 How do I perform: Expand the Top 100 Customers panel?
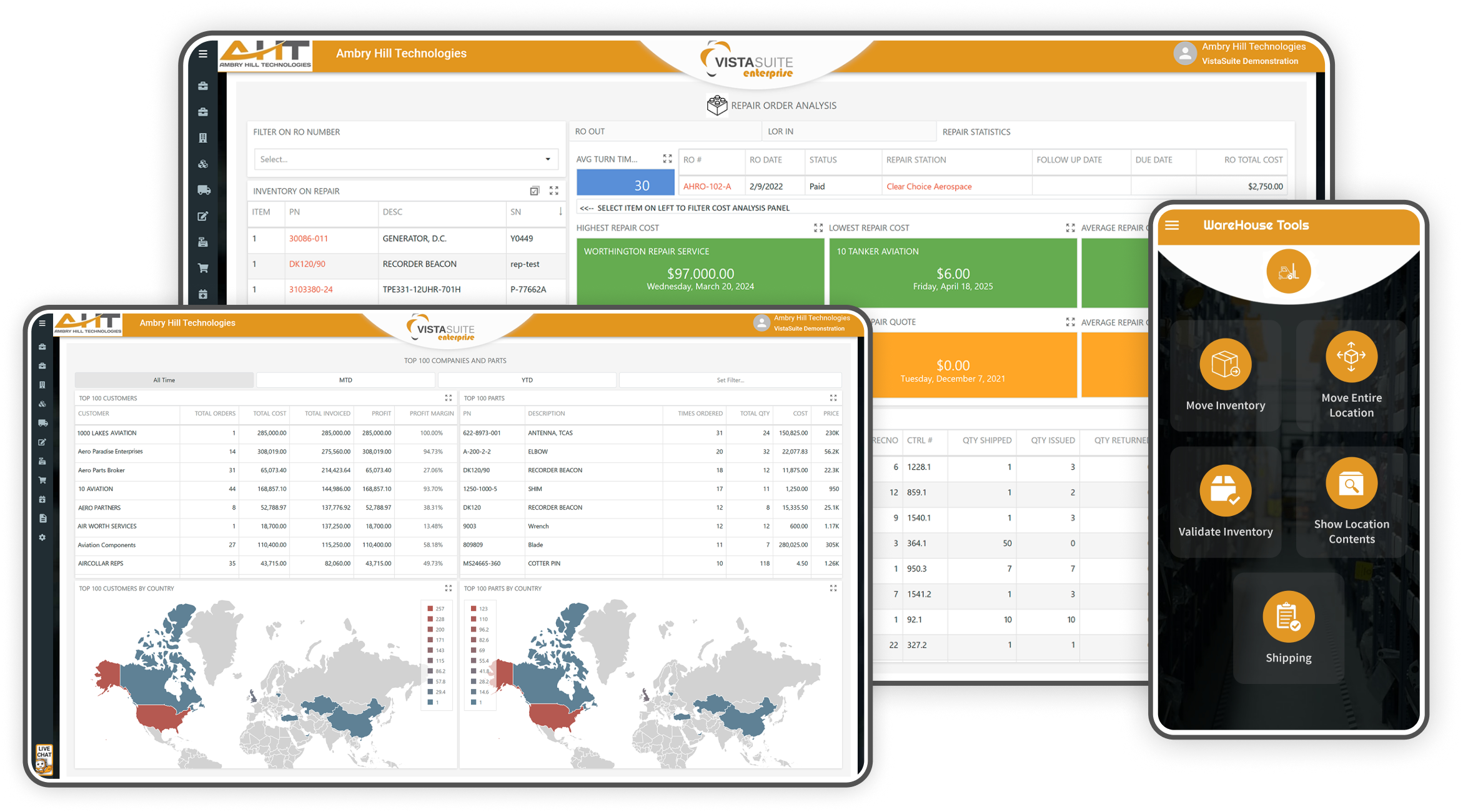(x=449, y=398)
